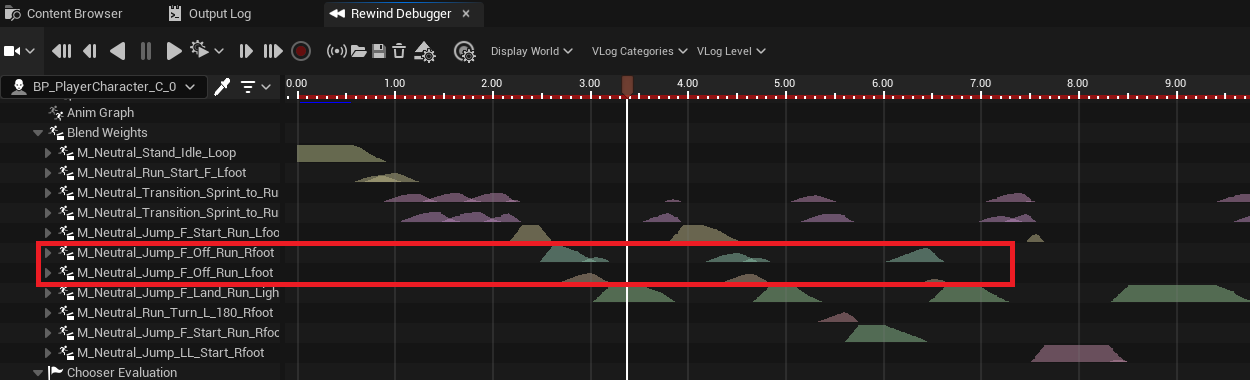Pick a debug target with the eyedropper

223,87
